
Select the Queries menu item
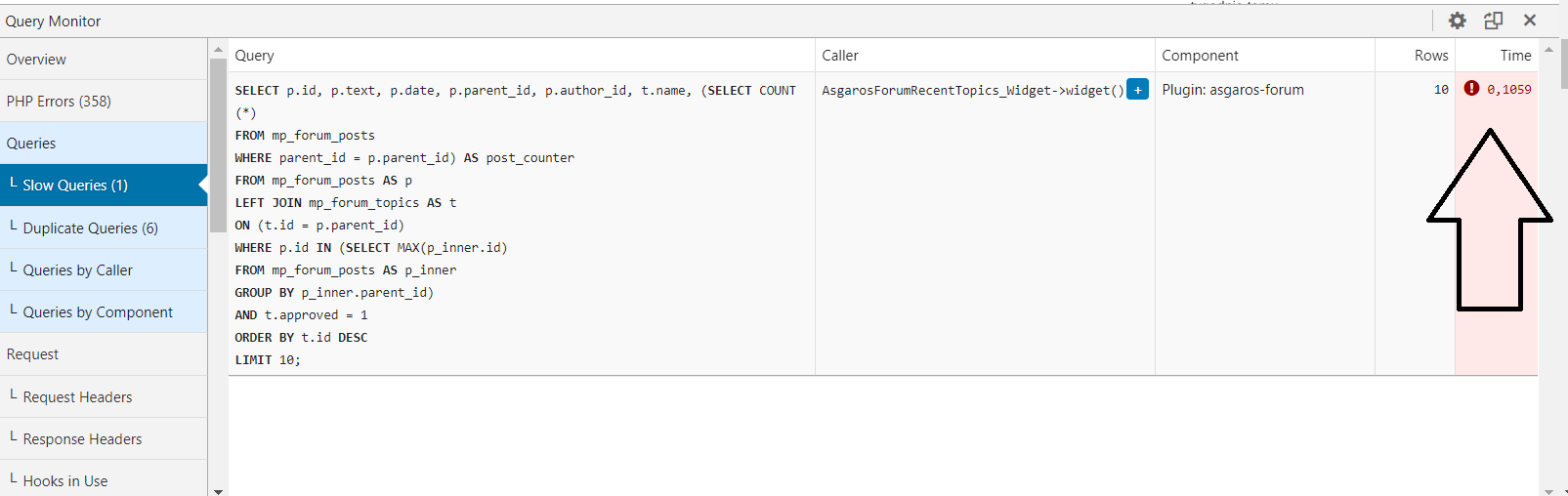click(x=31, y=144)
